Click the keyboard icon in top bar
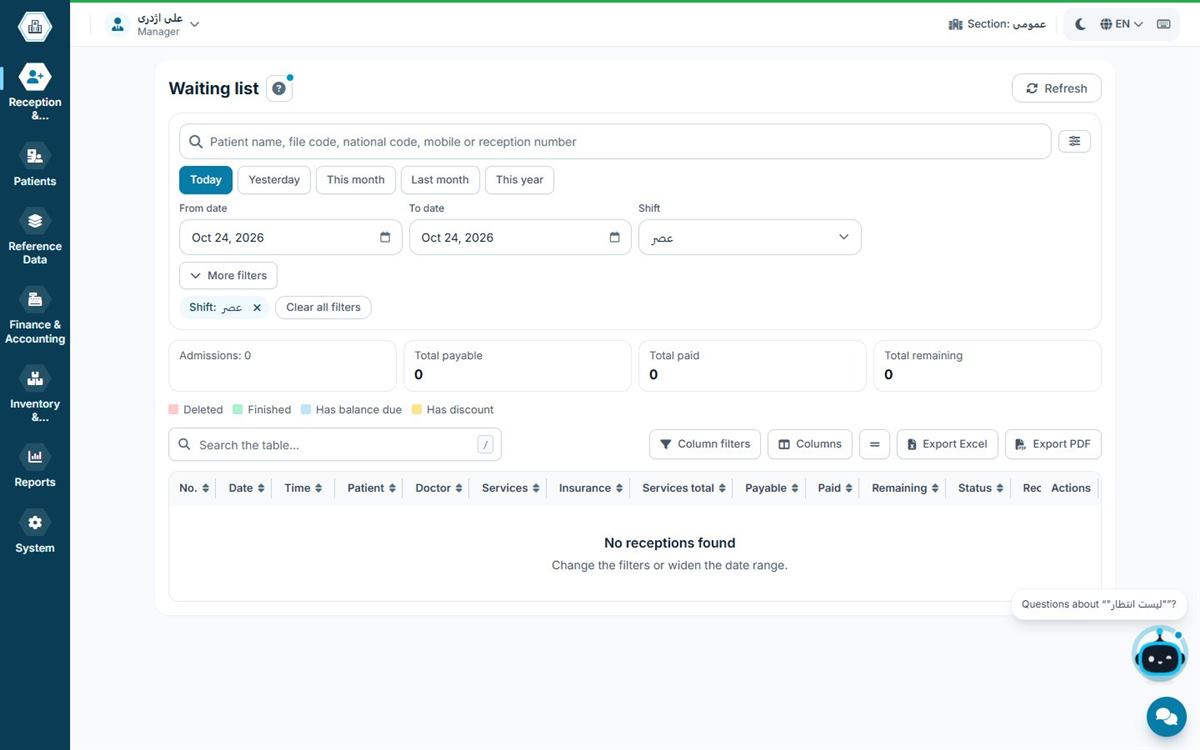The image size is (1200, 750). (x=1164, y=24)
